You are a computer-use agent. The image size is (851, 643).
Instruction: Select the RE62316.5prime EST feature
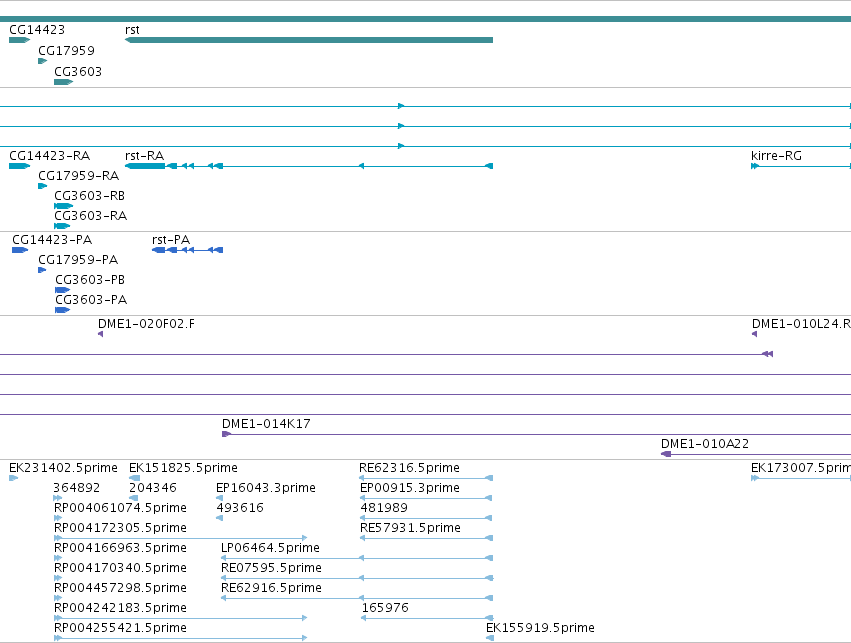(426, 478)
